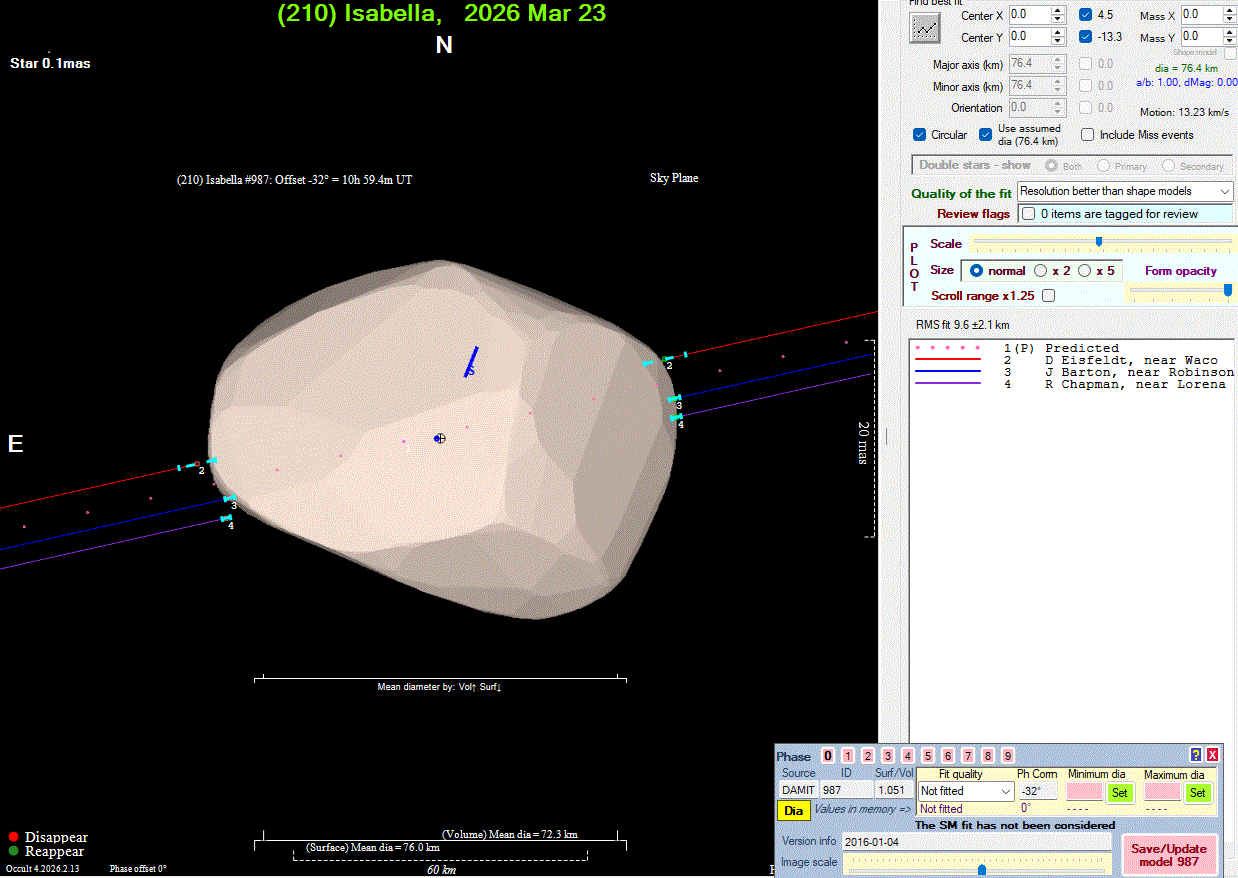Increment the Center X value spinner
The height and width of the screenshot is (878, 1238).
(1058, 11)
